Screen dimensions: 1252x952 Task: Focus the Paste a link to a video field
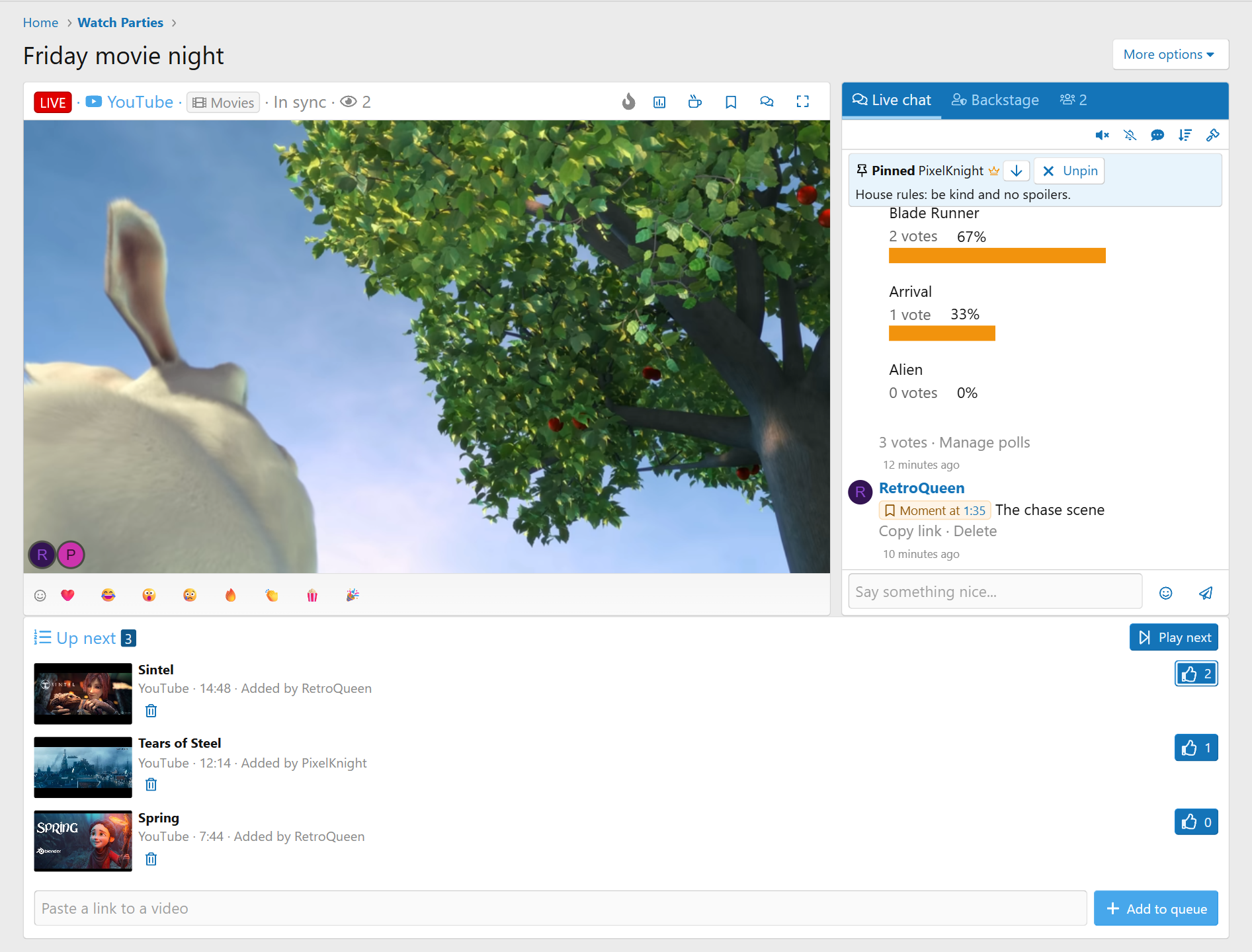(x=560, y=908)
